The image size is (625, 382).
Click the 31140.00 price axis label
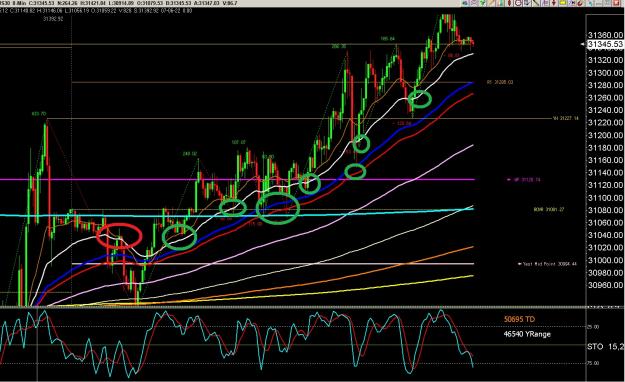click(x=605, y=173)
